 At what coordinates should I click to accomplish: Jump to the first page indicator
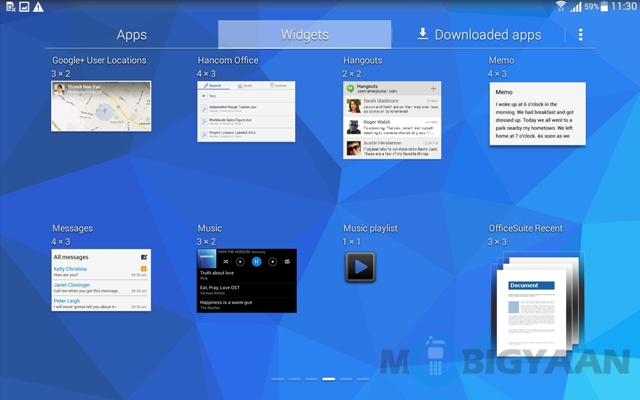[x=278, y=379]
